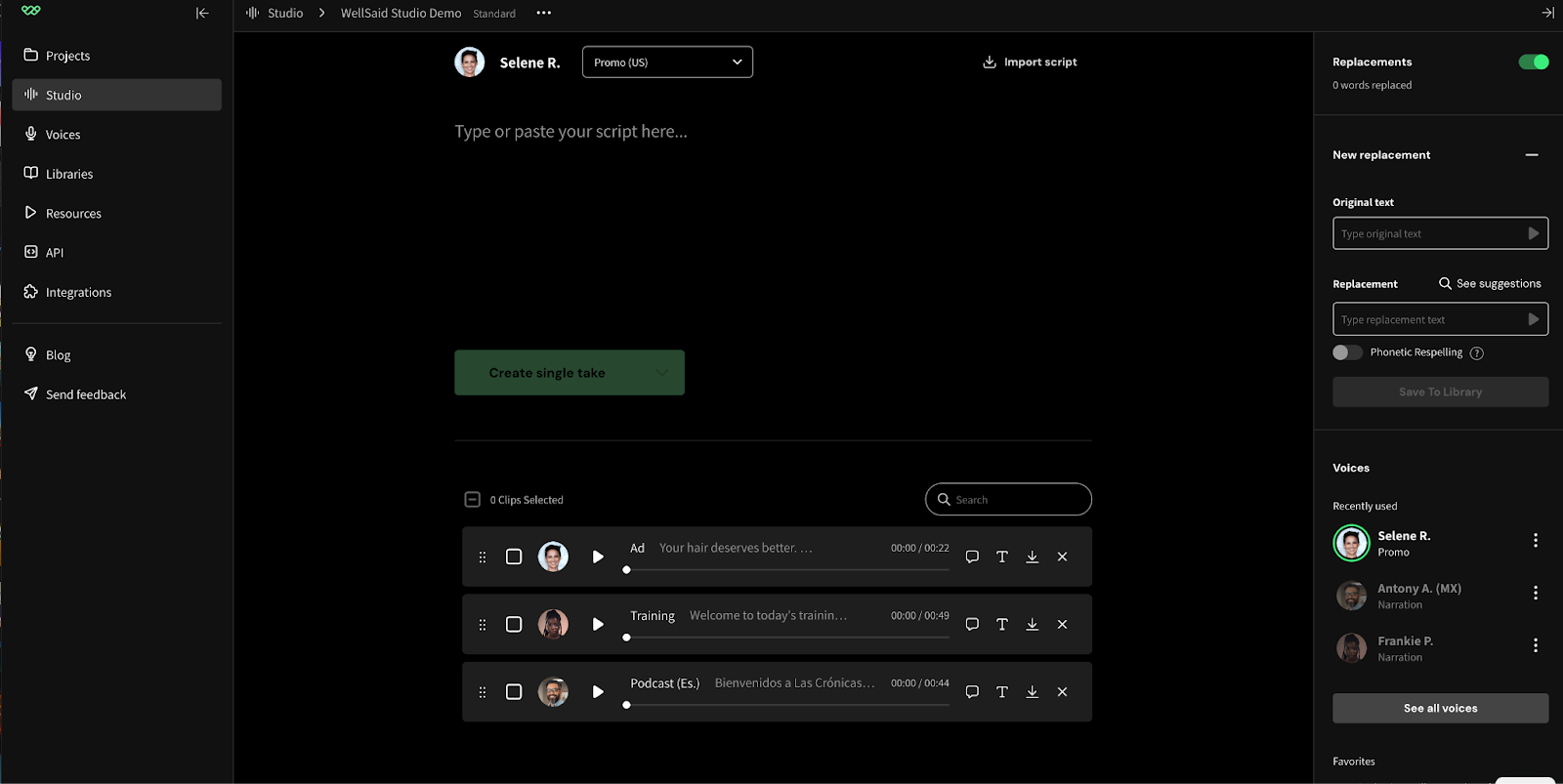The height and width of the screenshot is (784, 1563).
Task: Delete the Podcast (Es.) clip
Action: (x=1062, y=691)
